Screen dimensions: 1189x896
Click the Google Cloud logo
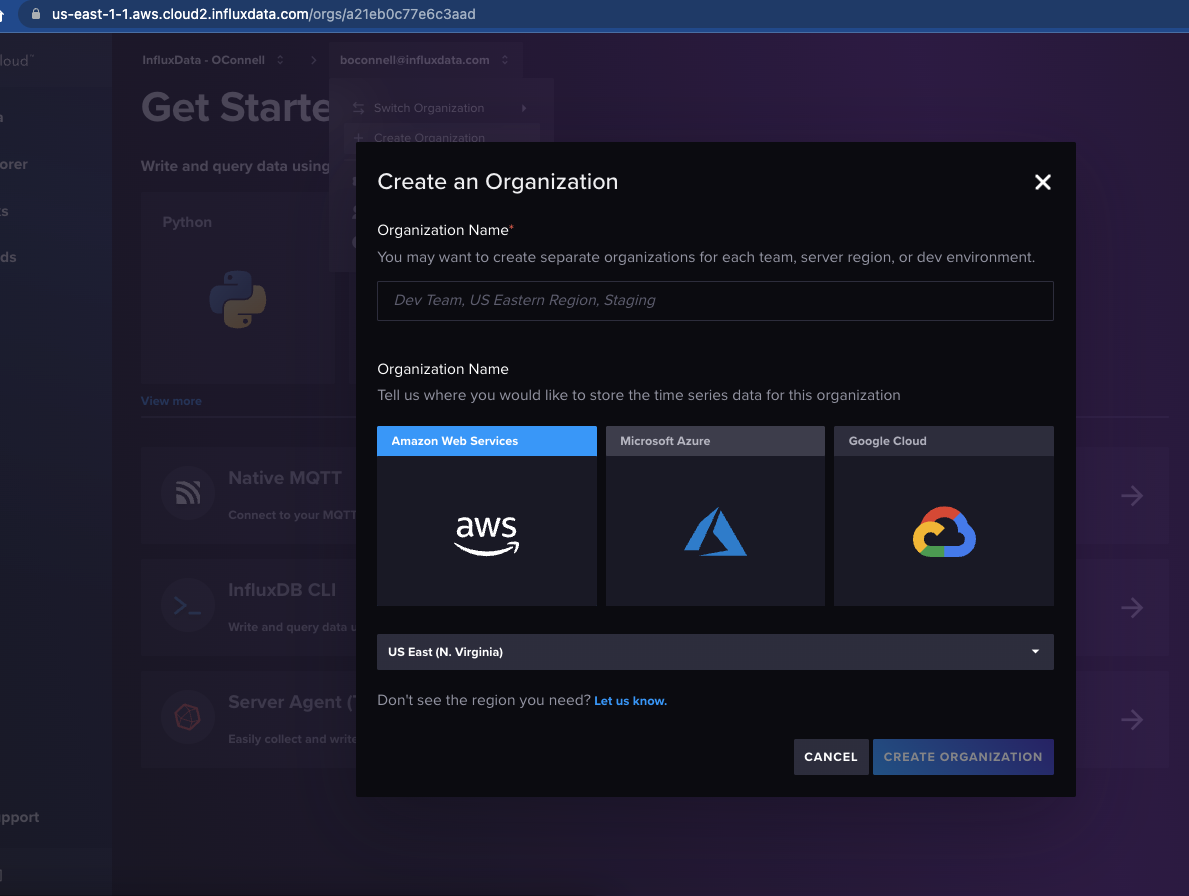click(x=943, y=532)
